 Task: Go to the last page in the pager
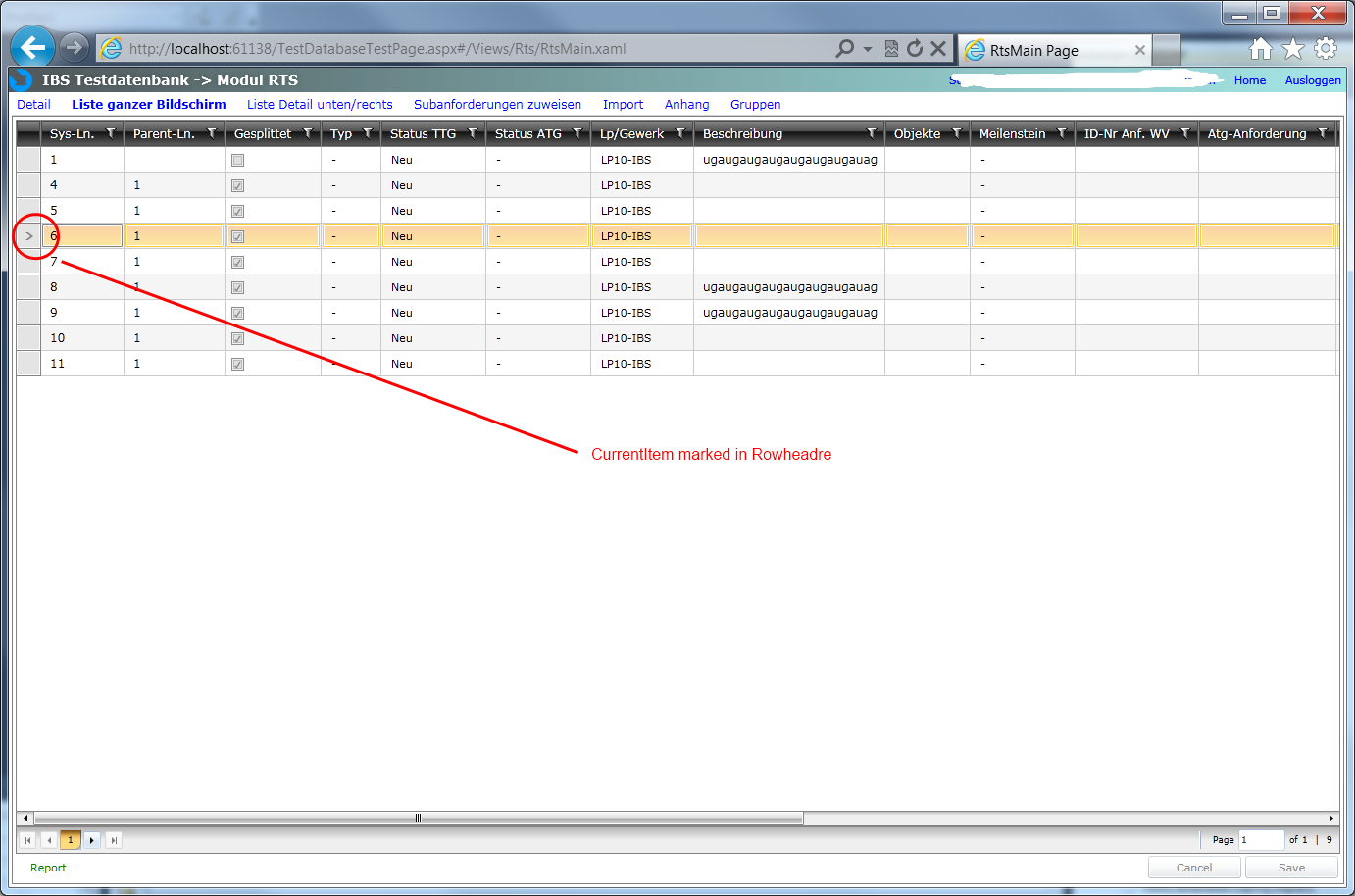114,840
